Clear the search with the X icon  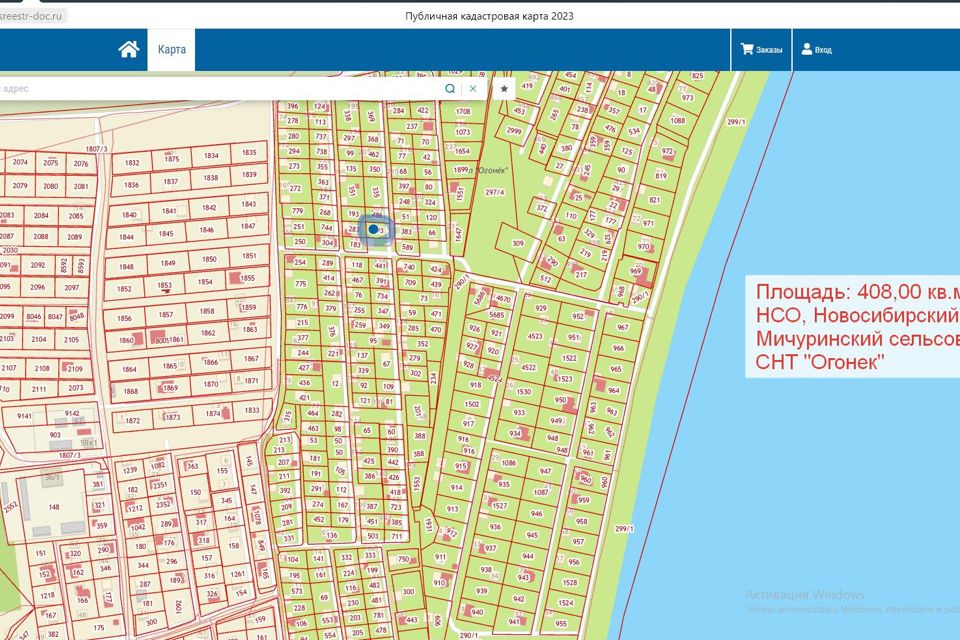tap(473, 88)
